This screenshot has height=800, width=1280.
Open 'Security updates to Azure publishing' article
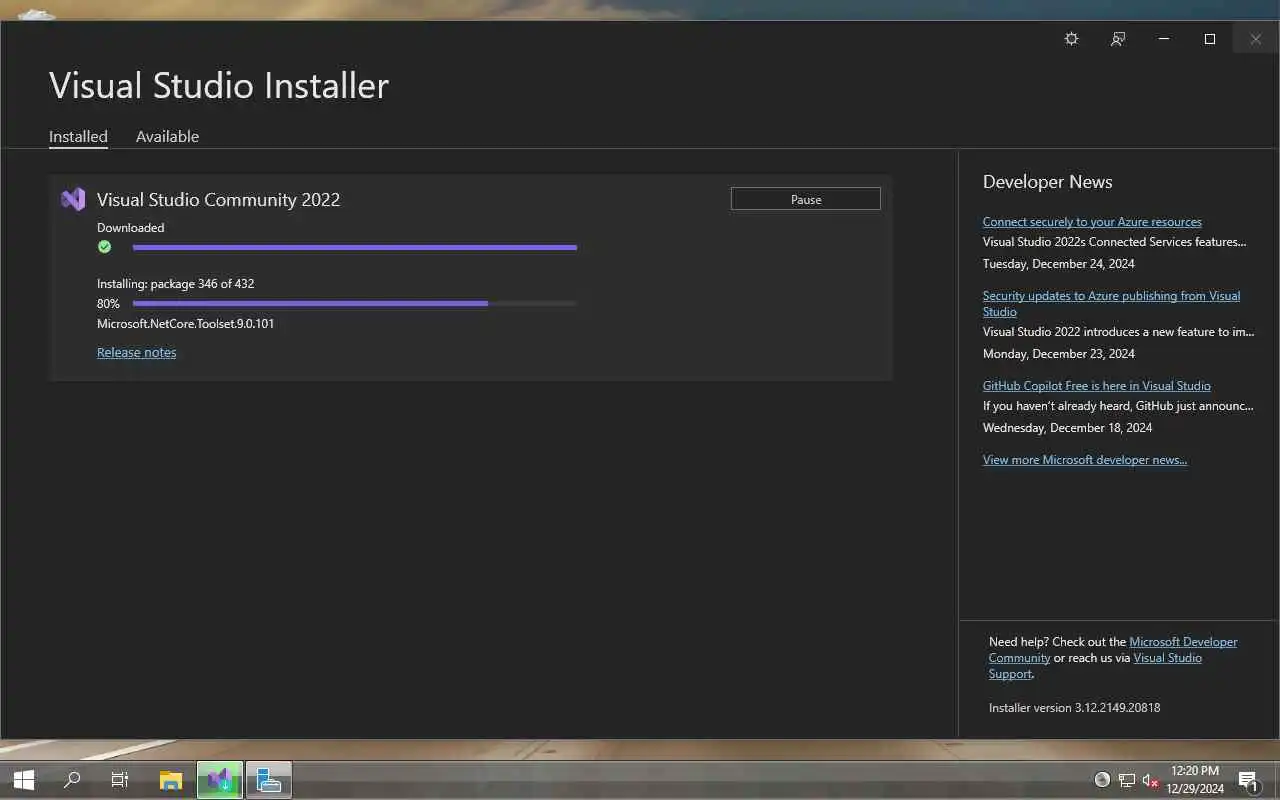(x=1111, y=303)
